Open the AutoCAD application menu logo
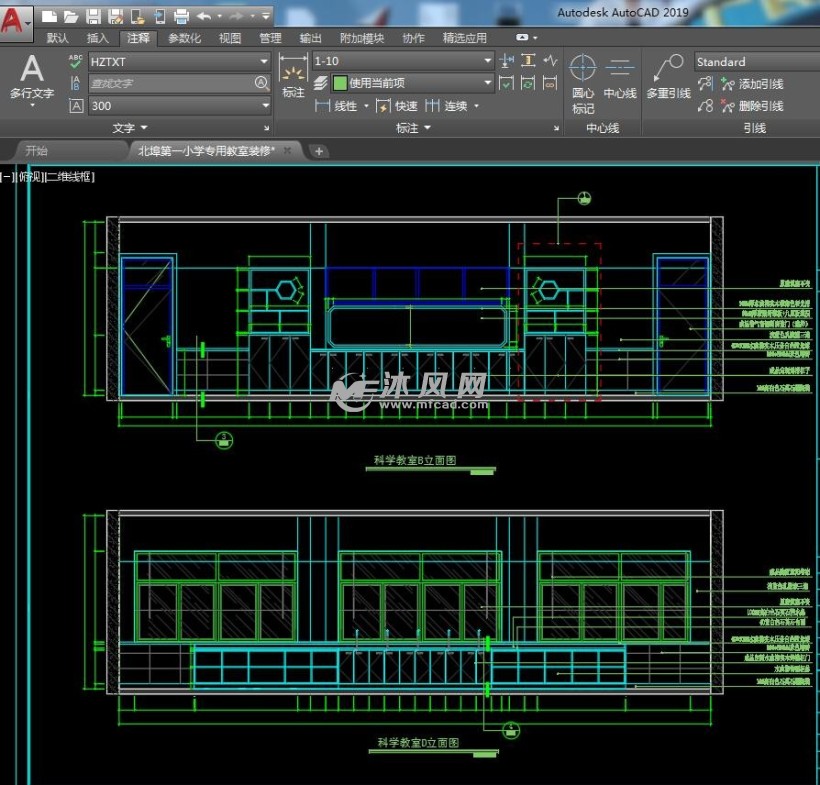The image size is (820, 785). click(x=14, y=18)
